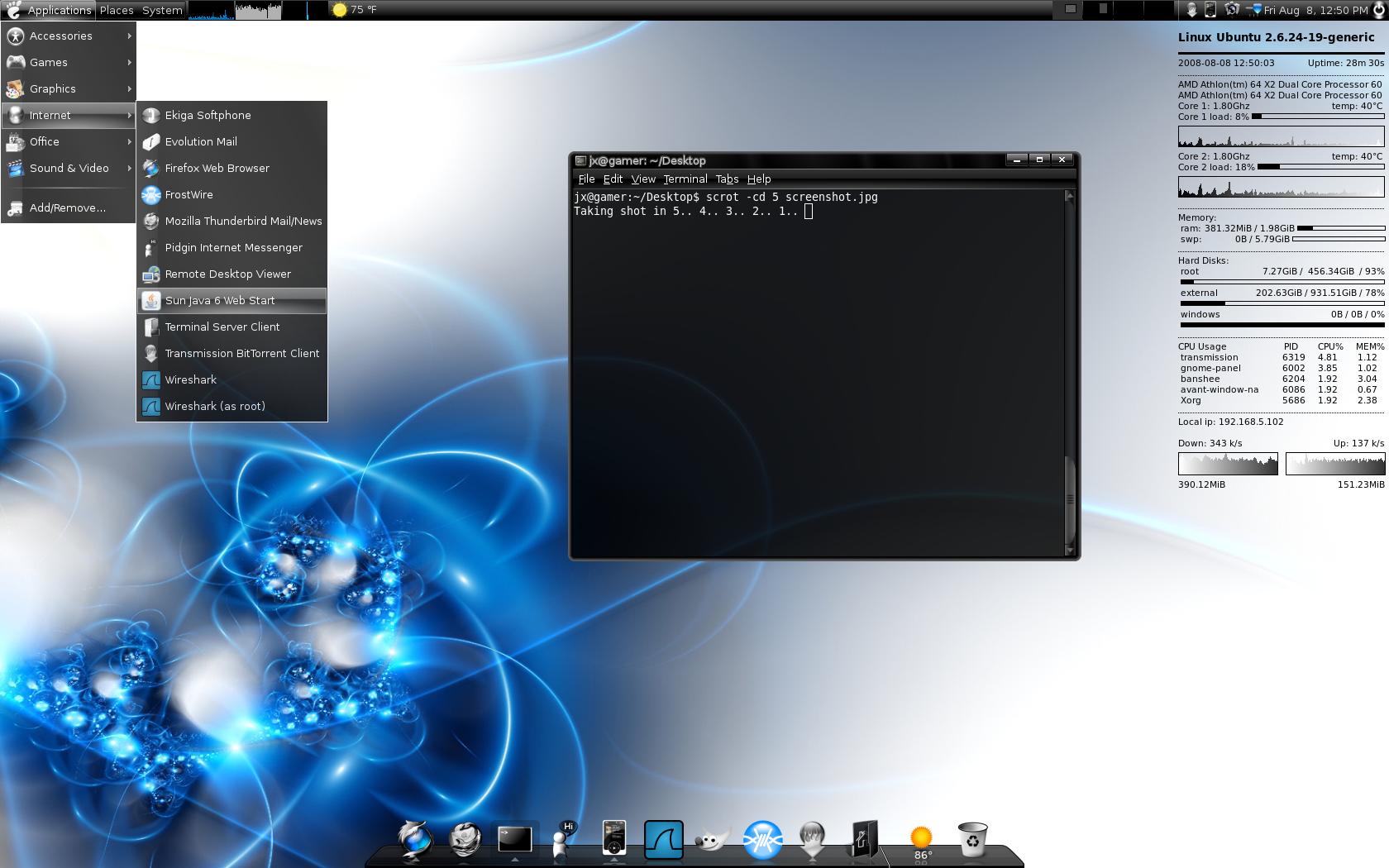Launch Firefox Web Browser from Internet menu
This screenshot has width=1389, height=868.
(232, 169)
